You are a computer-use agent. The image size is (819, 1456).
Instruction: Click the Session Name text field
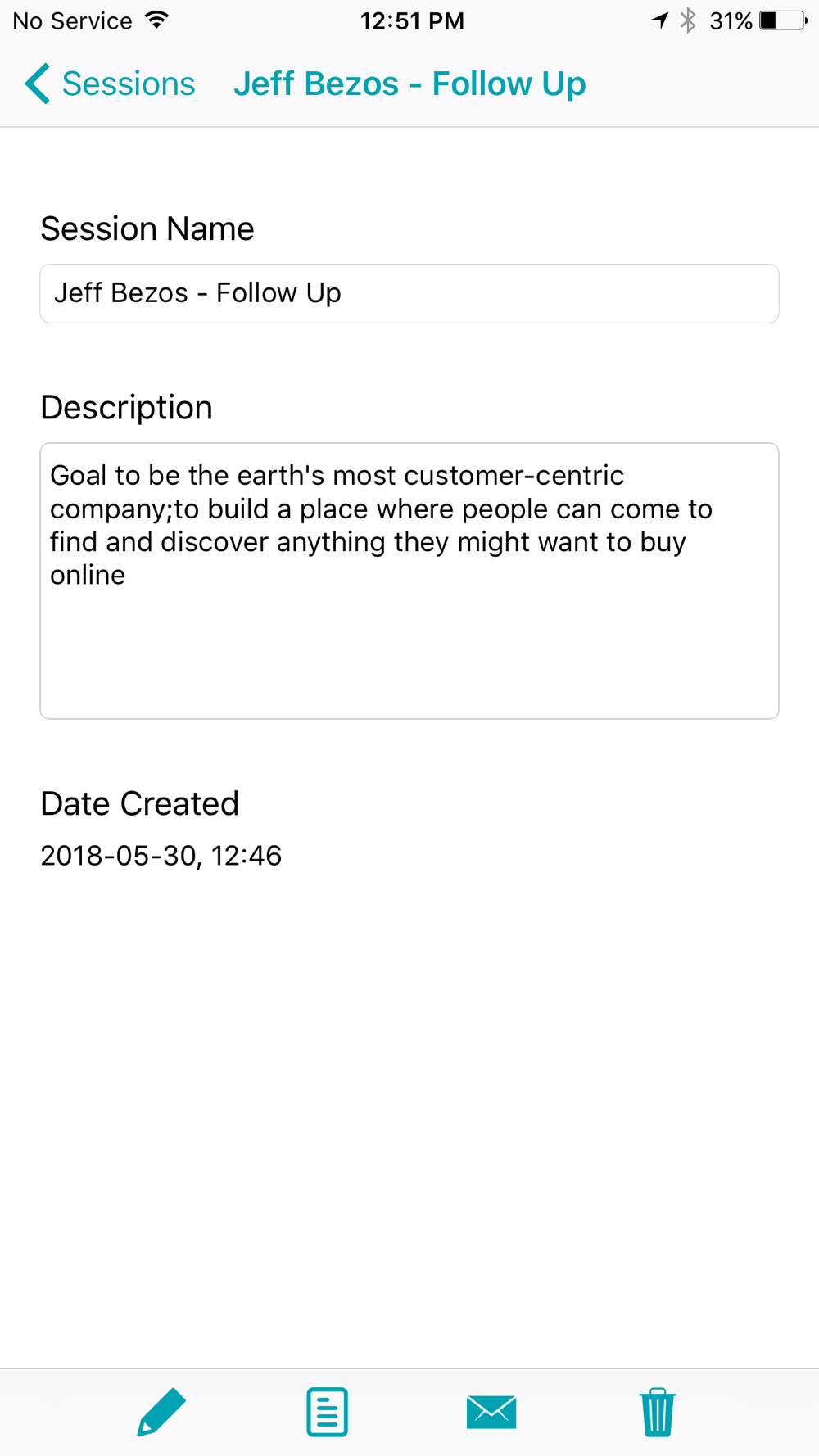[409, 293]
